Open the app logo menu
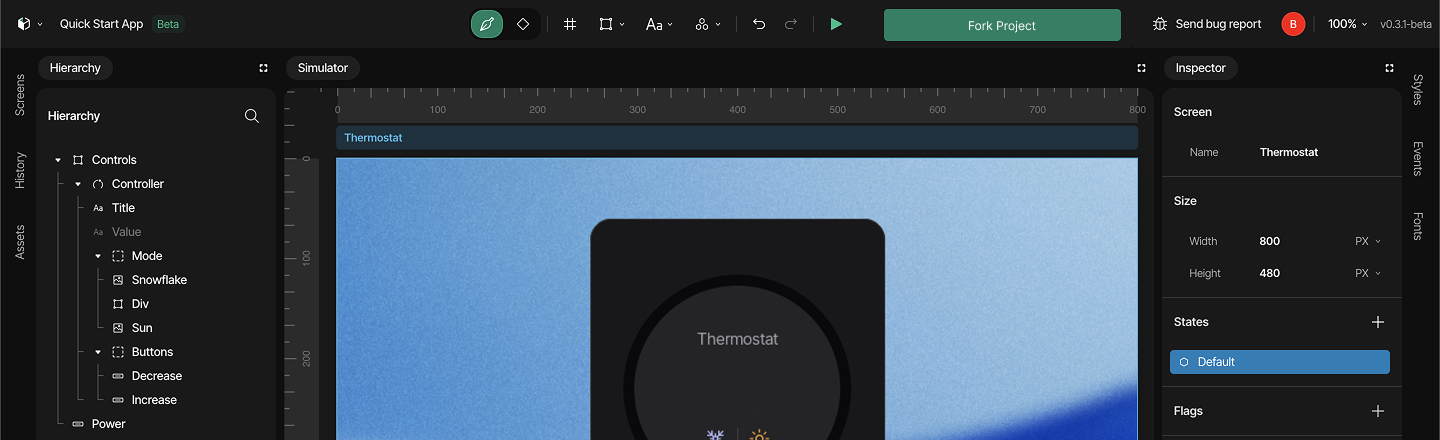This screenshot has height=440, width=1440. coord(29,24)
